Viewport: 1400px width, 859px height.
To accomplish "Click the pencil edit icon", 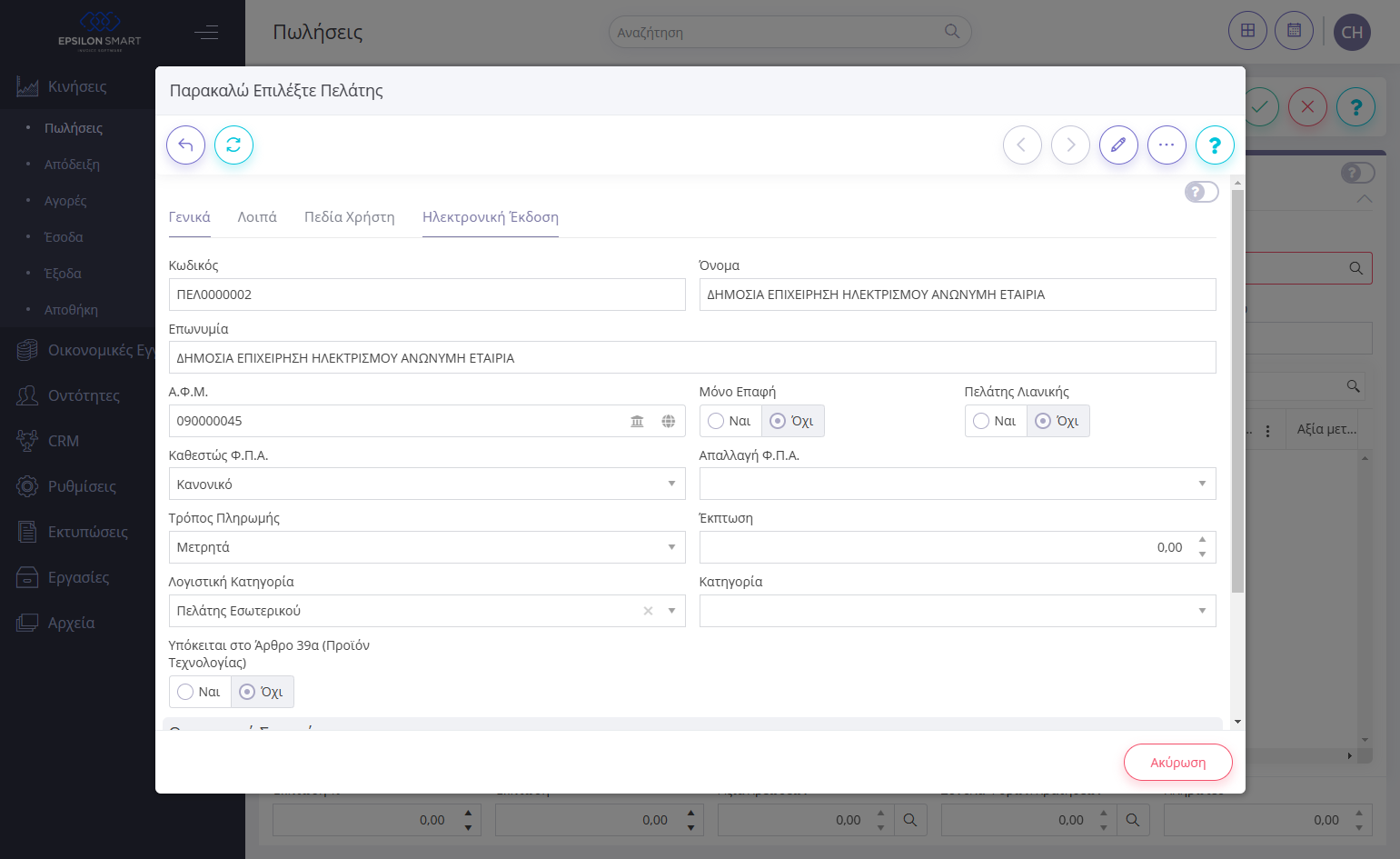I will point(1118,145).
